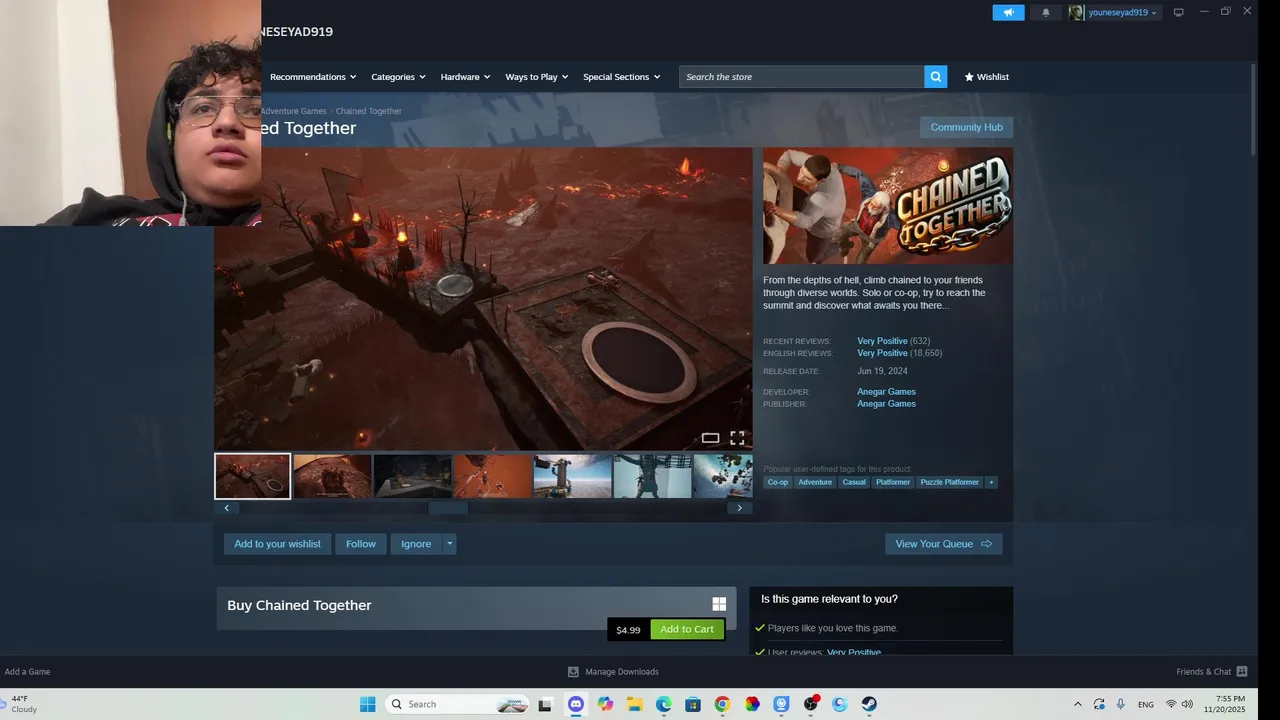The height and width of the screenshot is (720, 1280).
Task: Open the Windows Start menu
Action: (x=367, y=704)
